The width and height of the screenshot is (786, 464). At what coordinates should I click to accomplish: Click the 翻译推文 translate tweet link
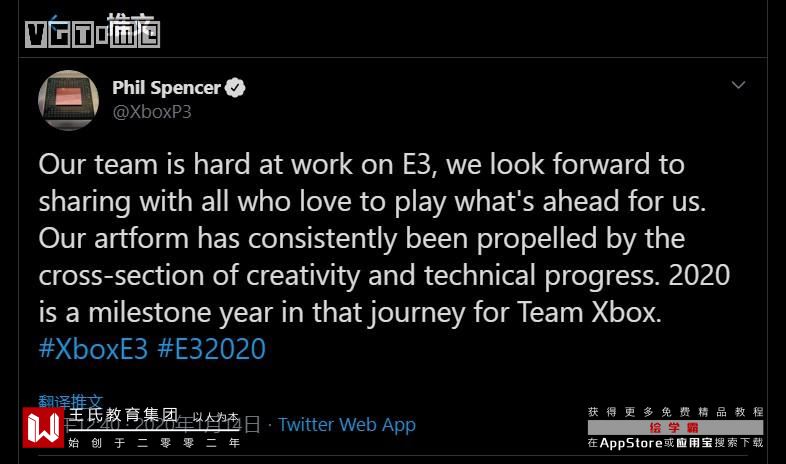click(70, 401)
